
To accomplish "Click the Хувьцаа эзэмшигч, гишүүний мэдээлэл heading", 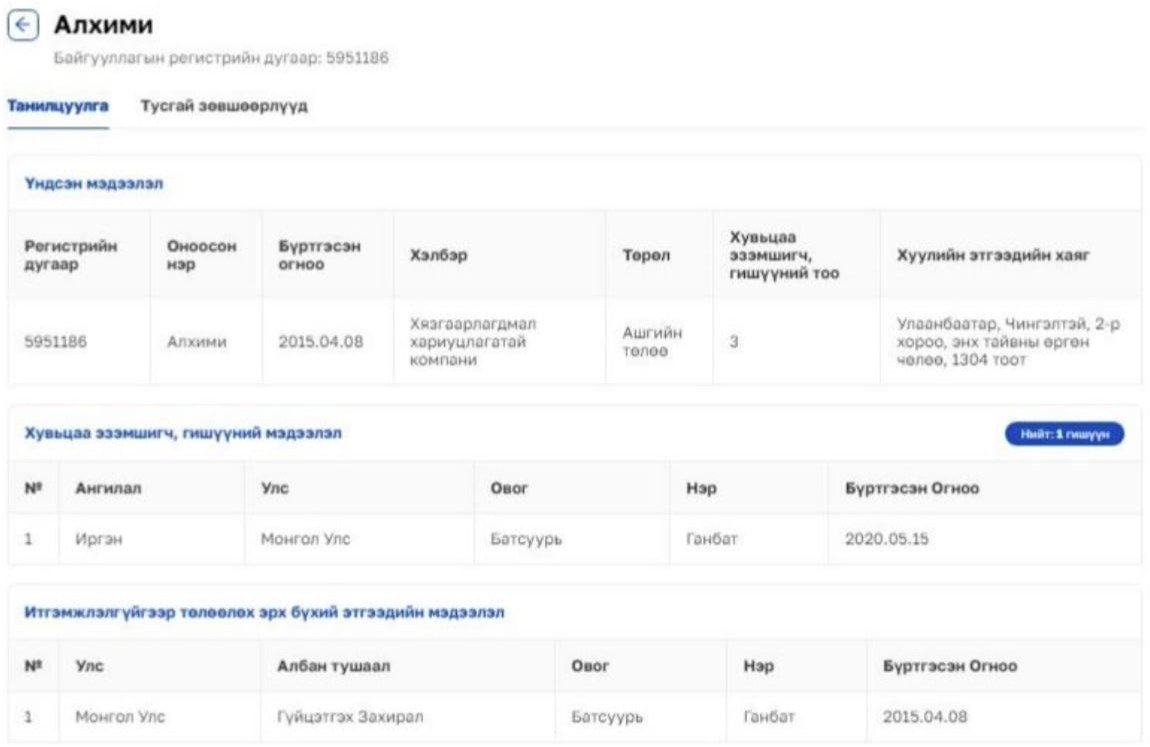I will point(183,433).
